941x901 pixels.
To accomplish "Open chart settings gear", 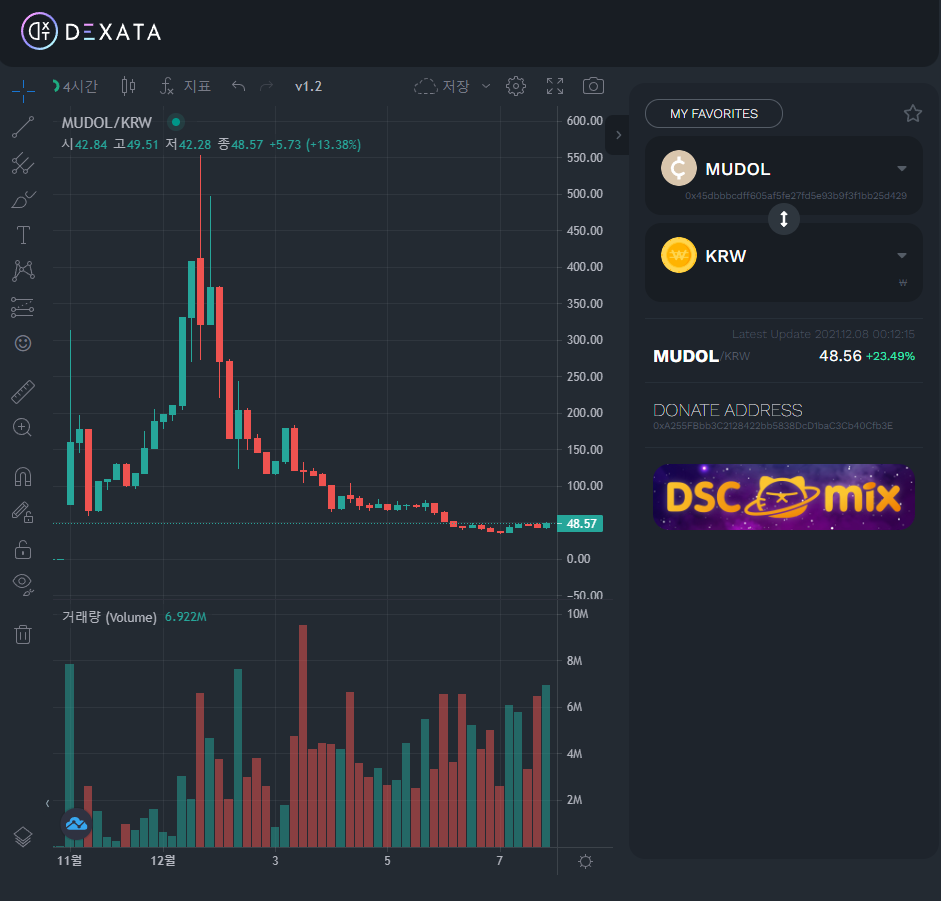I will (x=516, y=86).
